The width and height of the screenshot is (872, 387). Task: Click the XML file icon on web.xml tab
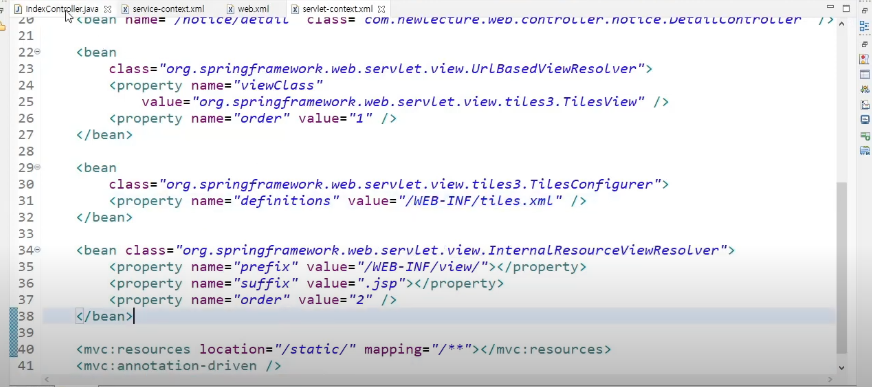coord(230,9)
